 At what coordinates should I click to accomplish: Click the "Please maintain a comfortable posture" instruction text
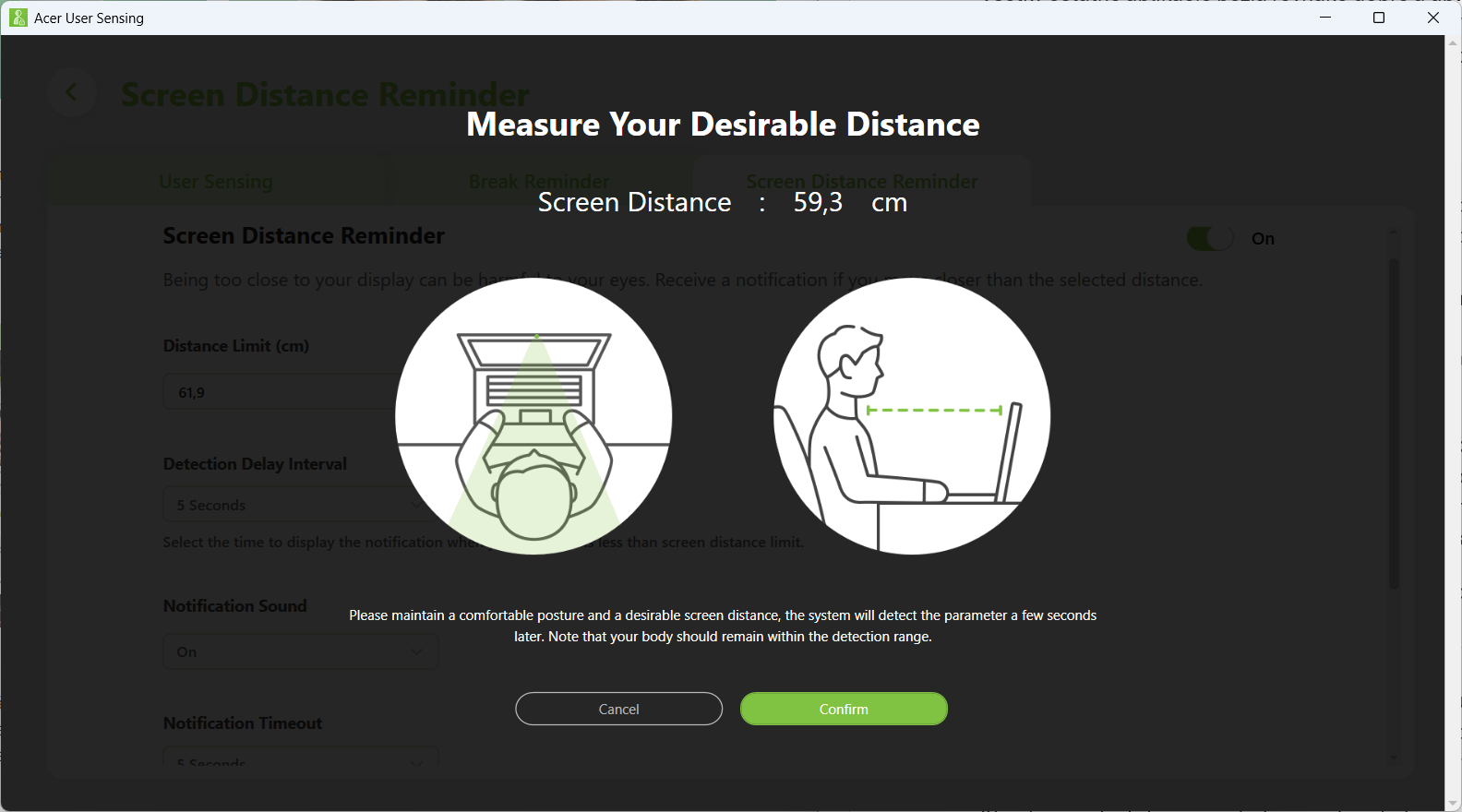click(723, 626)
